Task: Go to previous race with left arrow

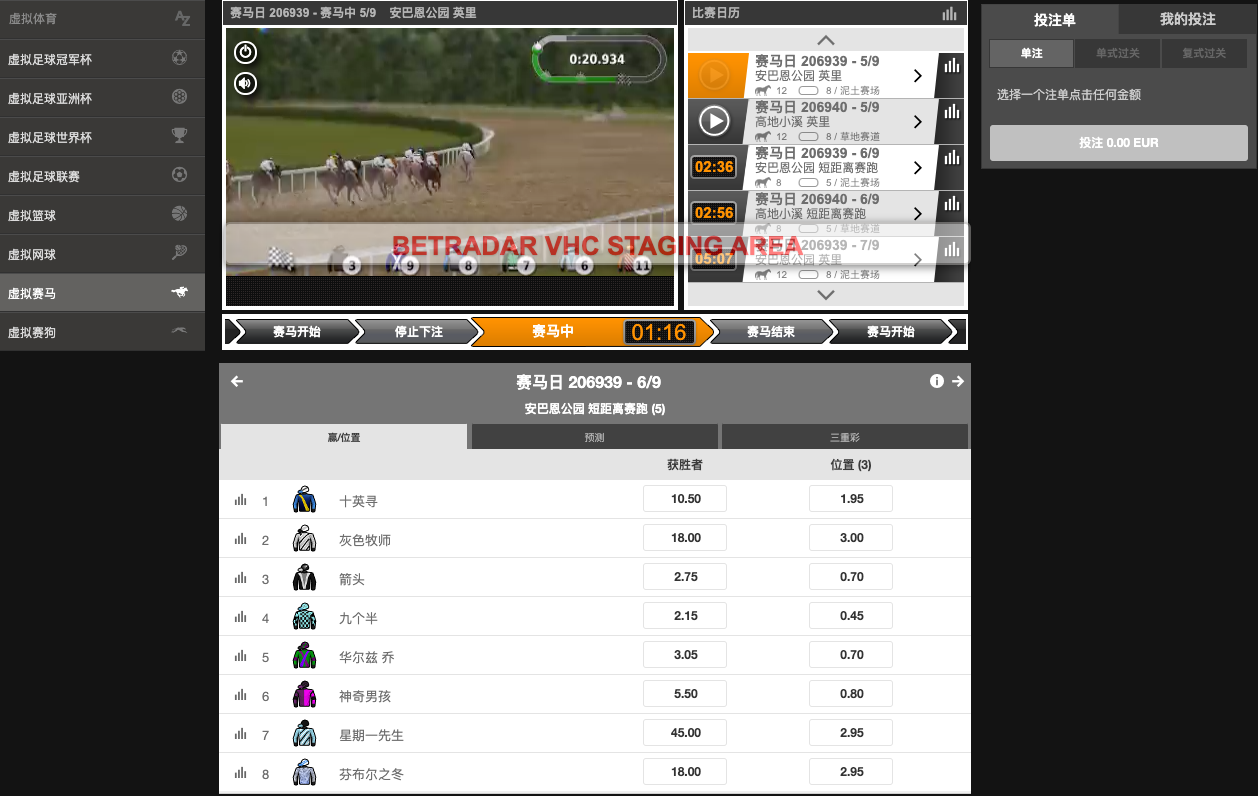Action: (237, 381)
